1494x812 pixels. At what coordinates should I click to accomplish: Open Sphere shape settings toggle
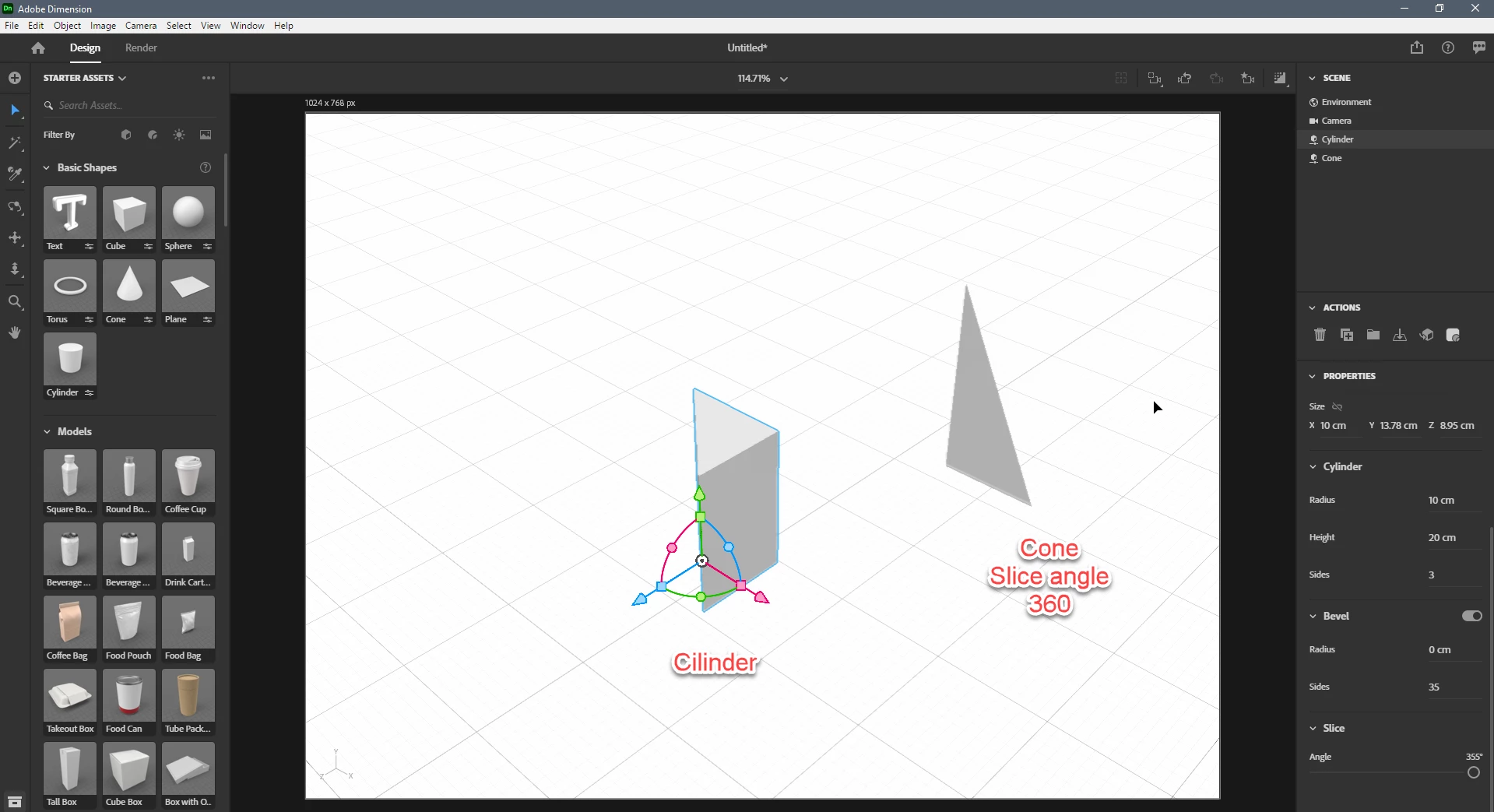tap(207, 246)
